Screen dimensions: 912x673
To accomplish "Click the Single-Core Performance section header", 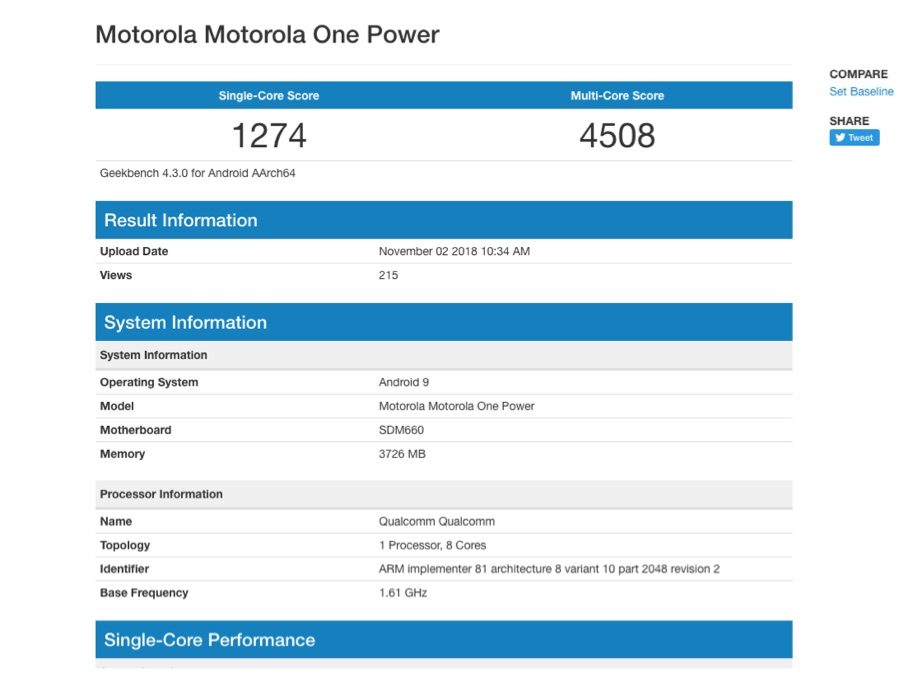I will point(209,640).
